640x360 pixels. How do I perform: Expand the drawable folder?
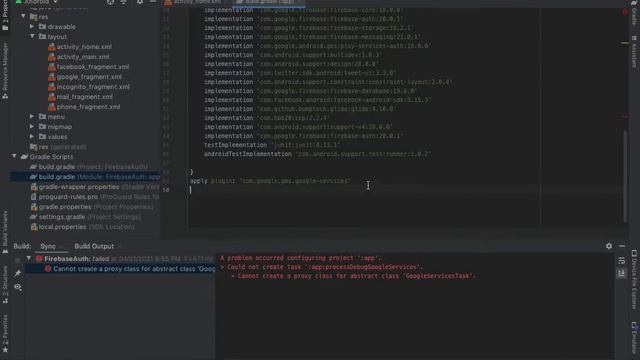[32, 27]
